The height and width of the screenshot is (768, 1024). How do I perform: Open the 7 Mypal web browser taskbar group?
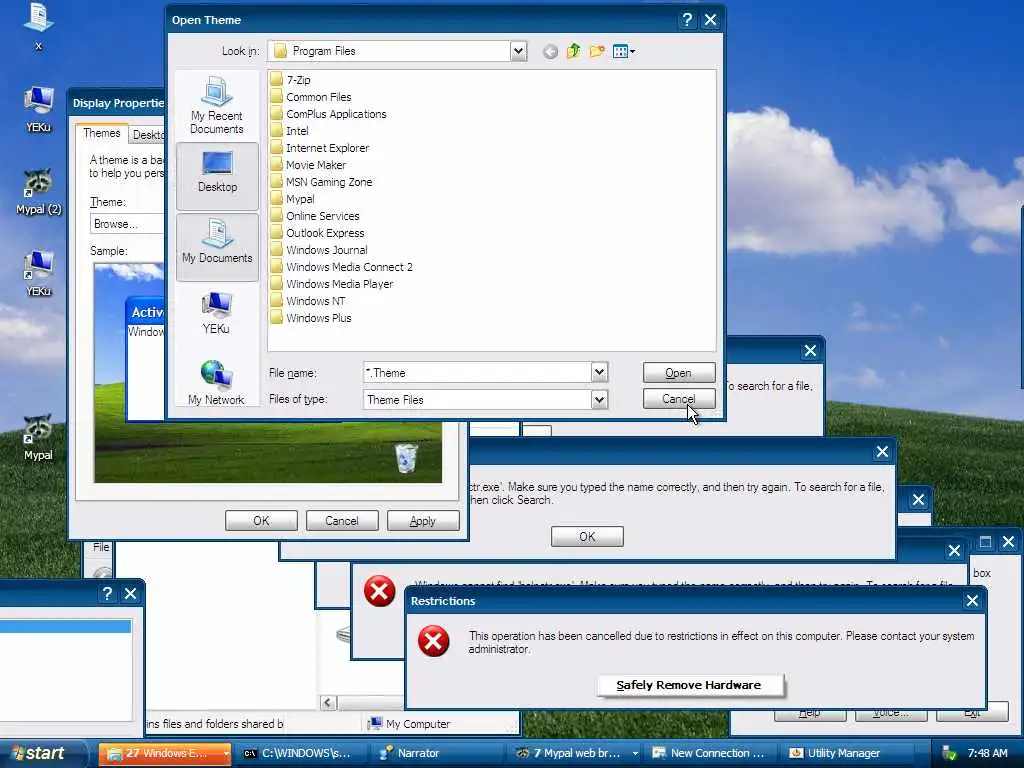click(577, 753)
